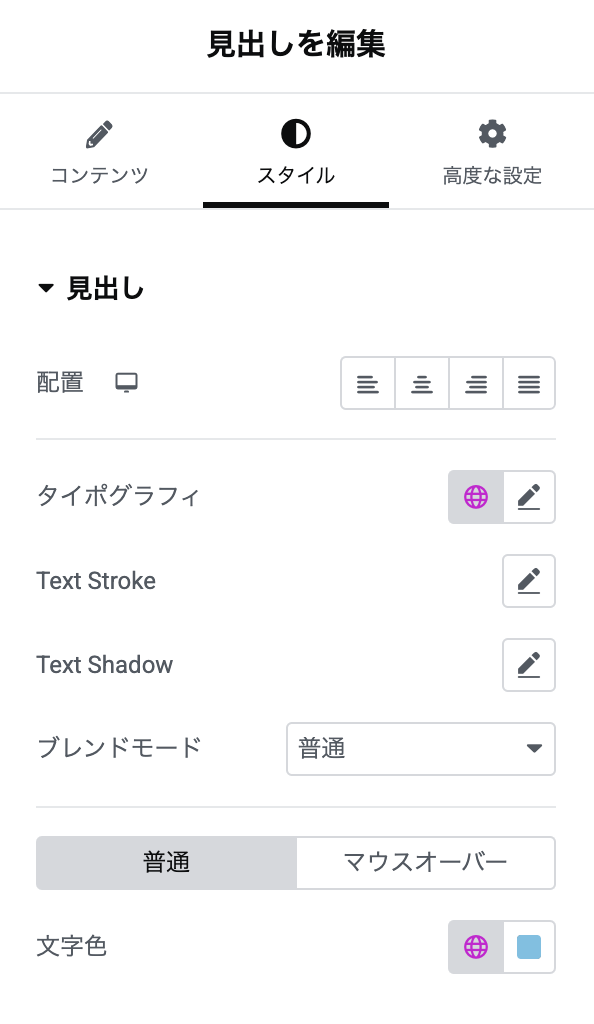
Task: Select left text alignment icon
Action: (368, 383)
